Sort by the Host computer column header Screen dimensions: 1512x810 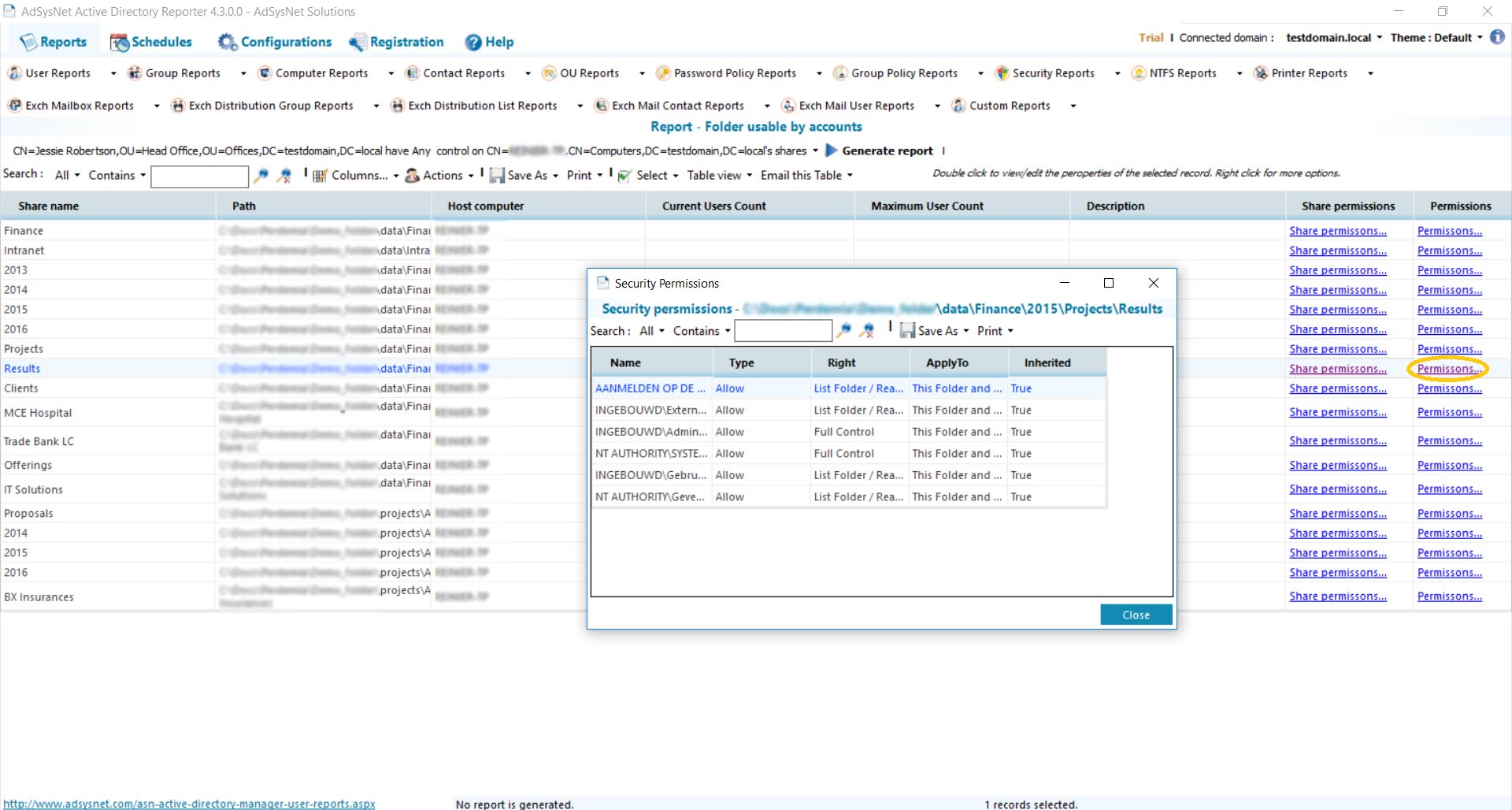[538, 206]
